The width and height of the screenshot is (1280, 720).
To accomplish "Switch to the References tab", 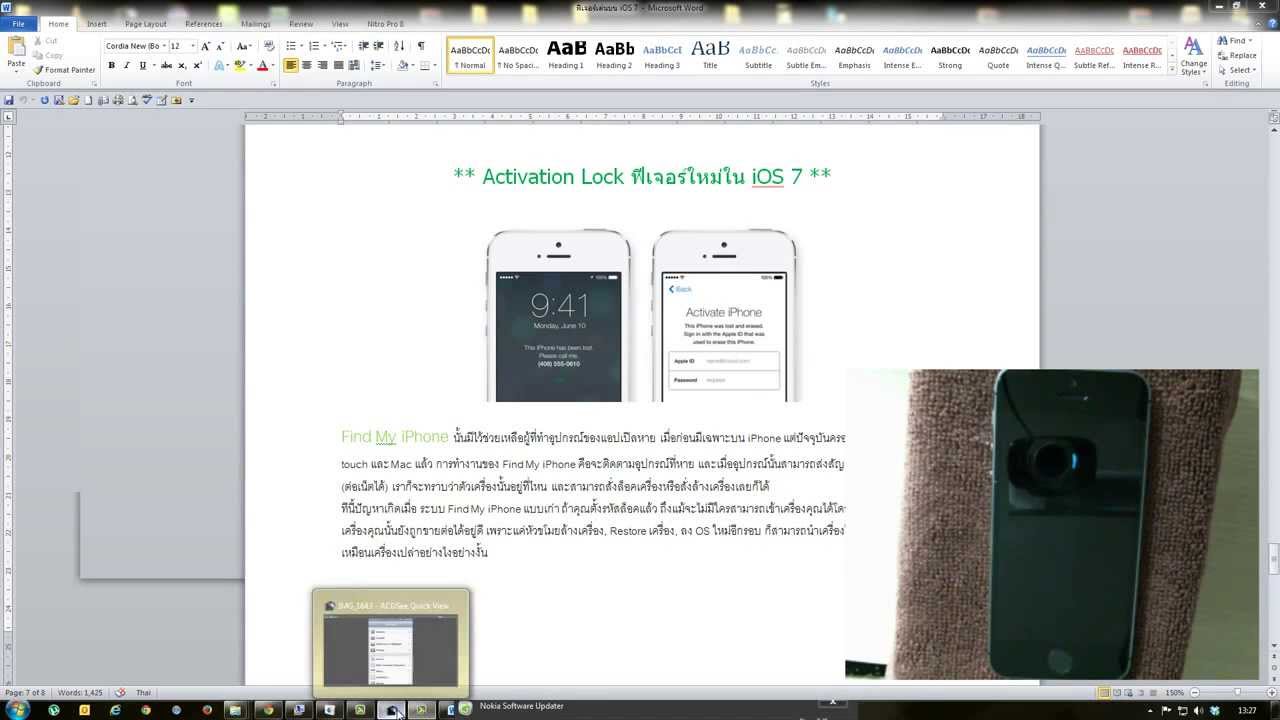I will (x=204, y=24).
